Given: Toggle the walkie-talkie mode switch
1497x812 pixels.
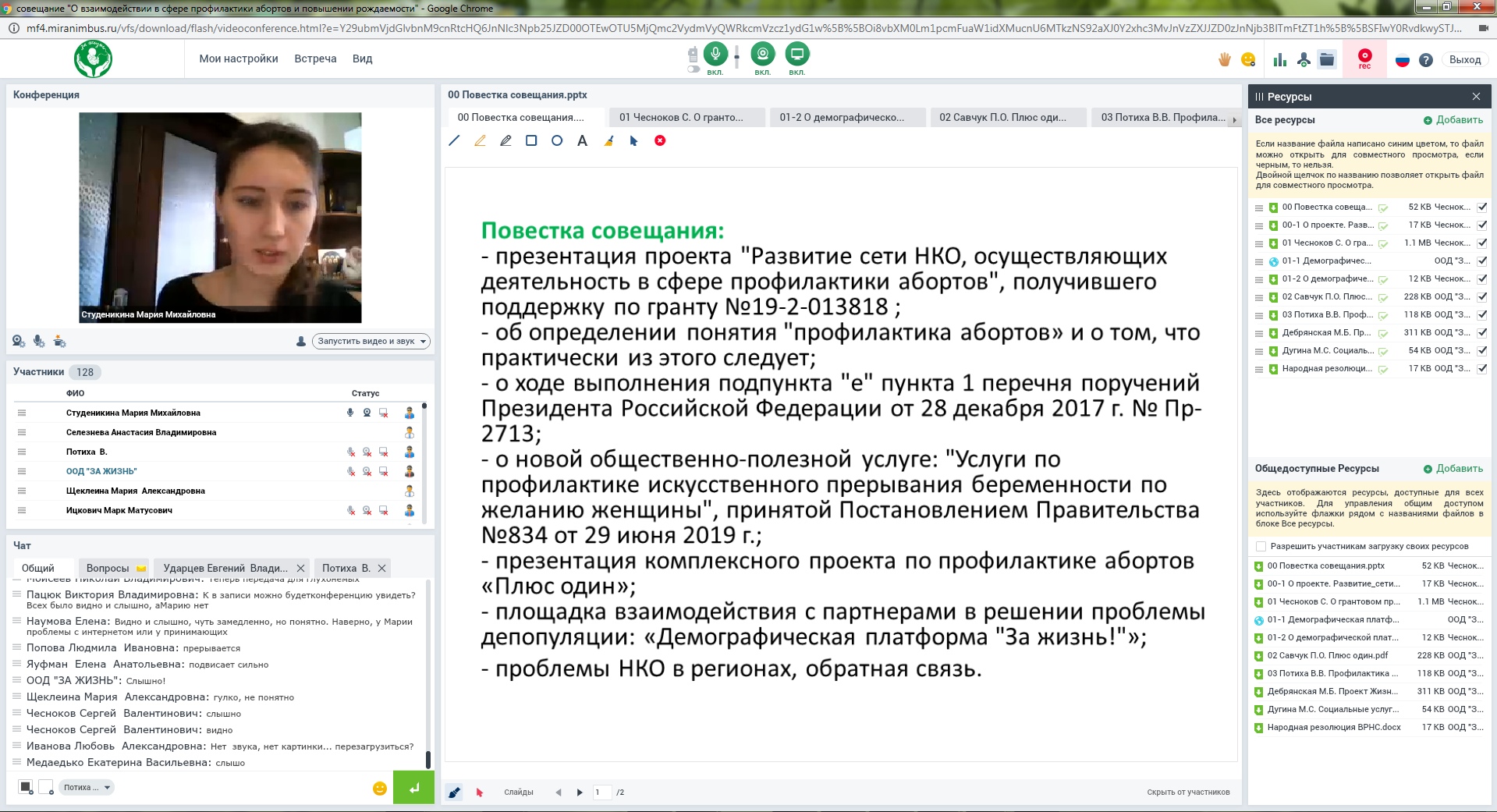Looking at the screenshot, I should pos(693,69).
